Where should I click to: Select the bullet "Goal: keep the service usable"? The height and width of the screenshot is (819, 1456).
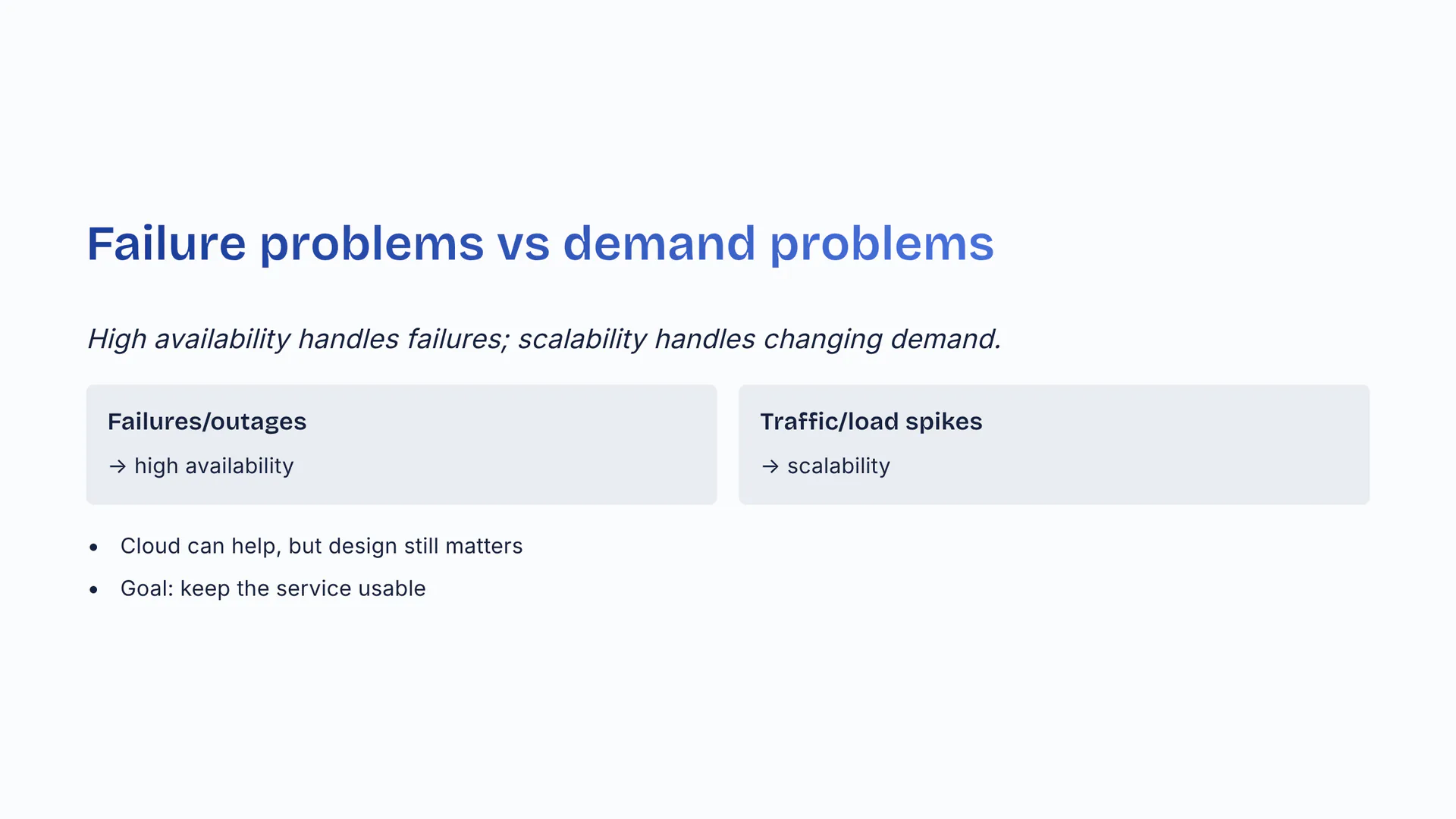click(x=273, y=589)
